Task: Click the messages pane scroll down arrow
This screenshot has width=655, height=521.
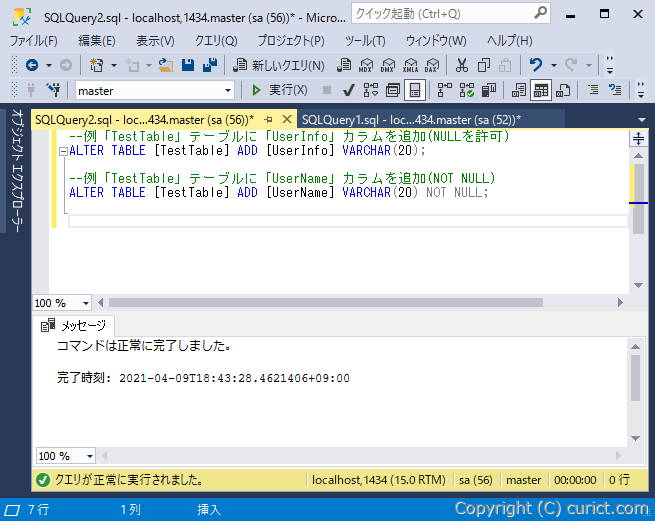Action: pyautogui.click(x=635, y=438)
